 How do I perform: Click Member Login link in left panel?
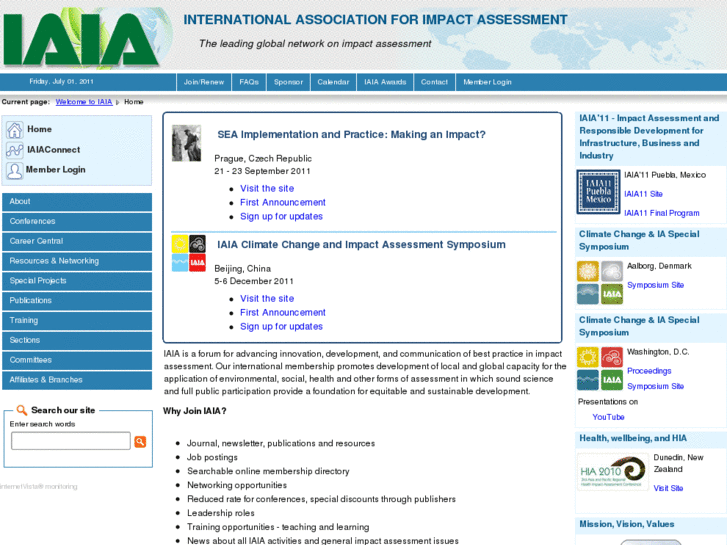click(x=56, y=170)
